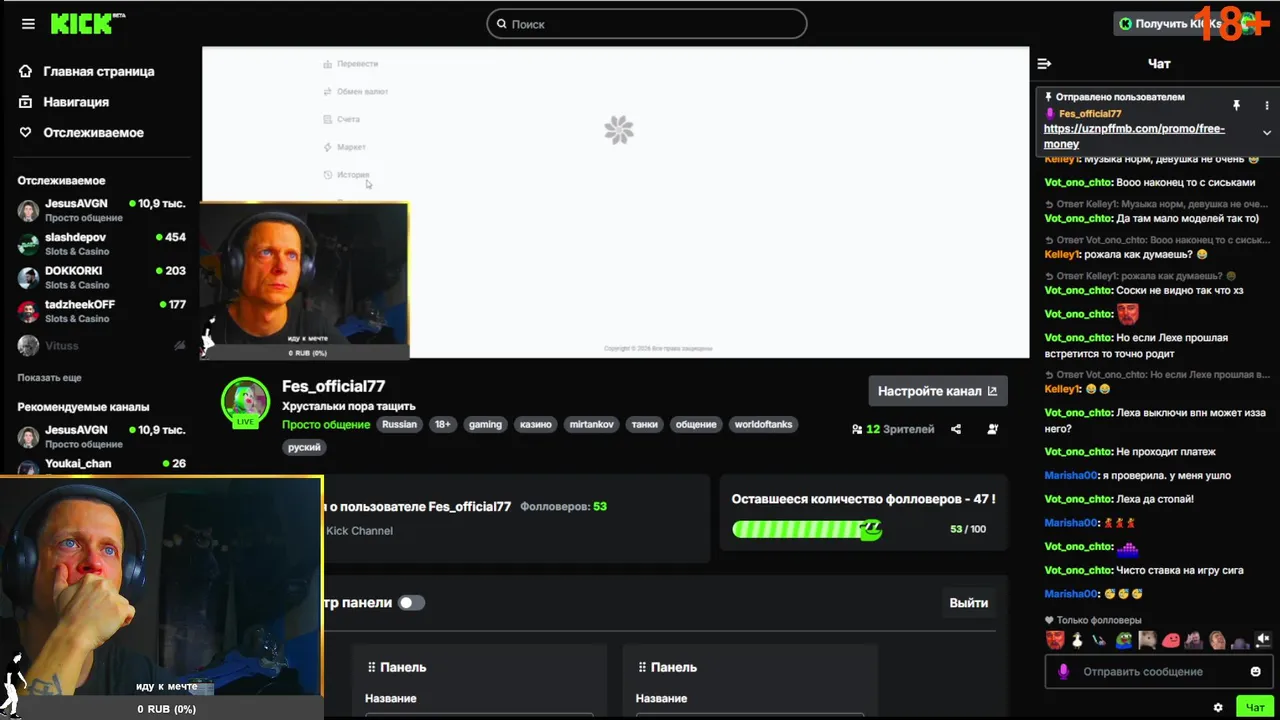
Task: Click the 12 Зрителей viewer count
Action: 893,429
